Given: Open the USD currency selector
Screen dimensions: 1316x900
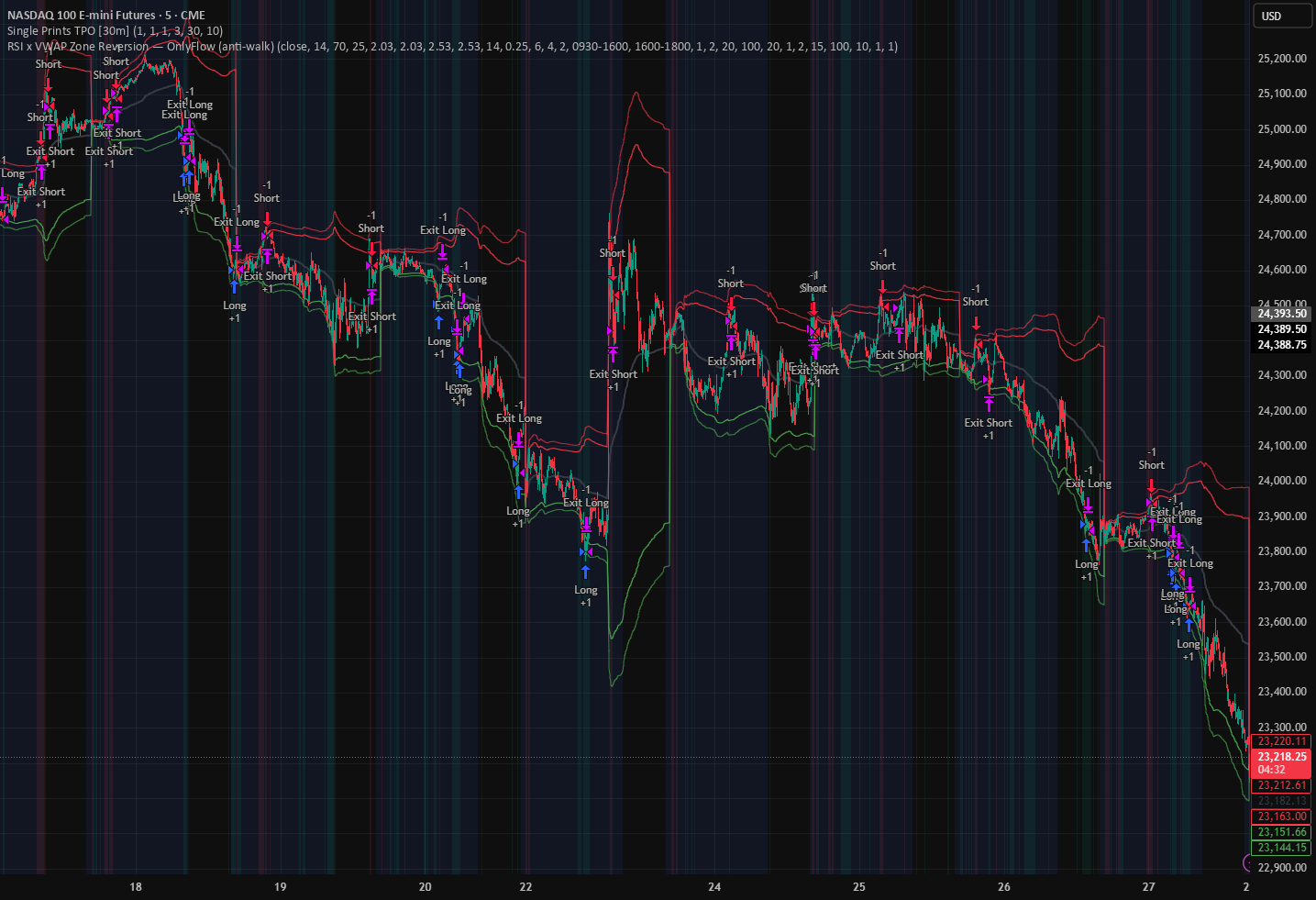Looking at the screenshot, I should (1281, 16).
